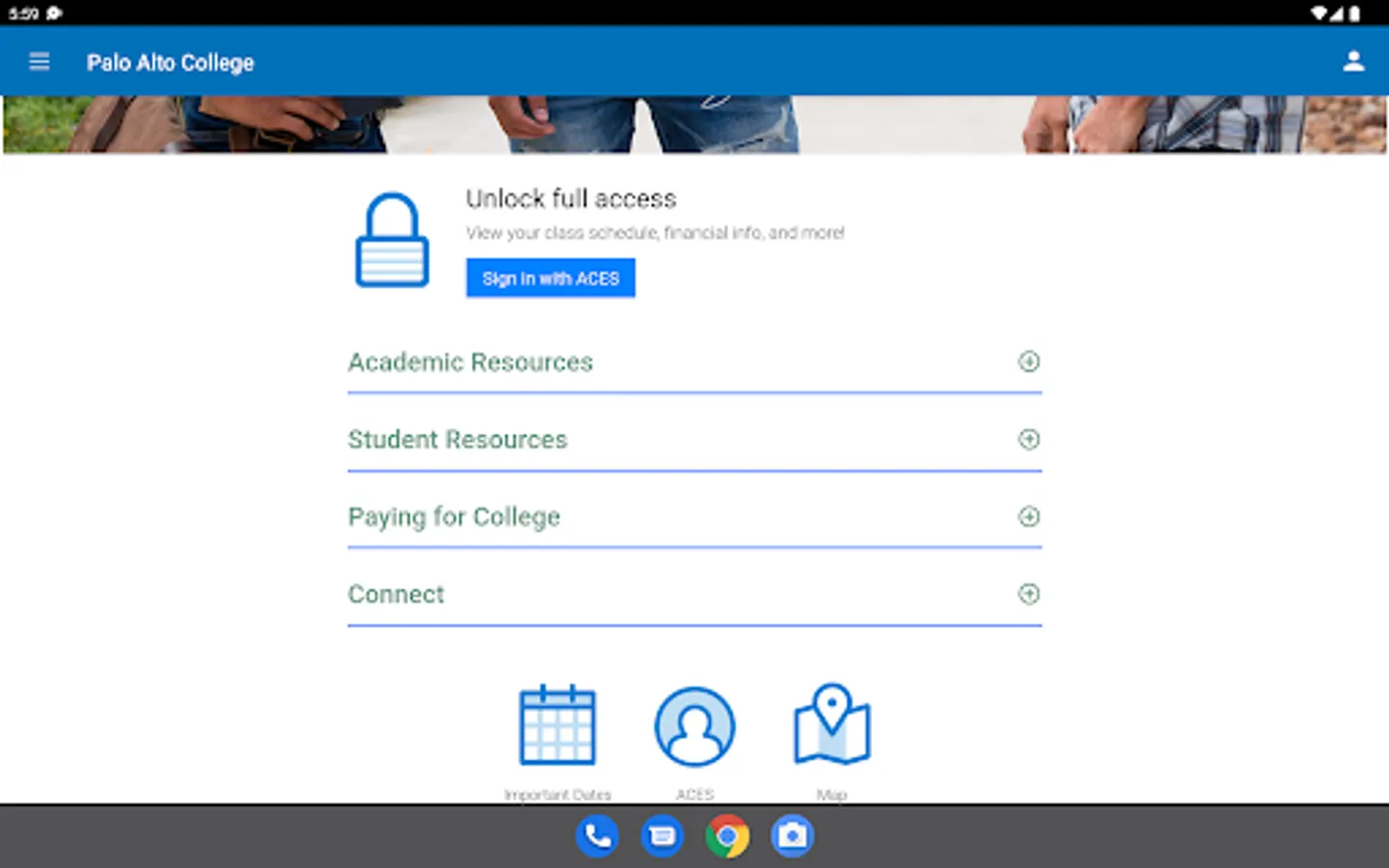Image resolution: width=1389 pixels, height=868 pixels.
Task: Open the hamburger navigation menu
Action: point(39,62)
